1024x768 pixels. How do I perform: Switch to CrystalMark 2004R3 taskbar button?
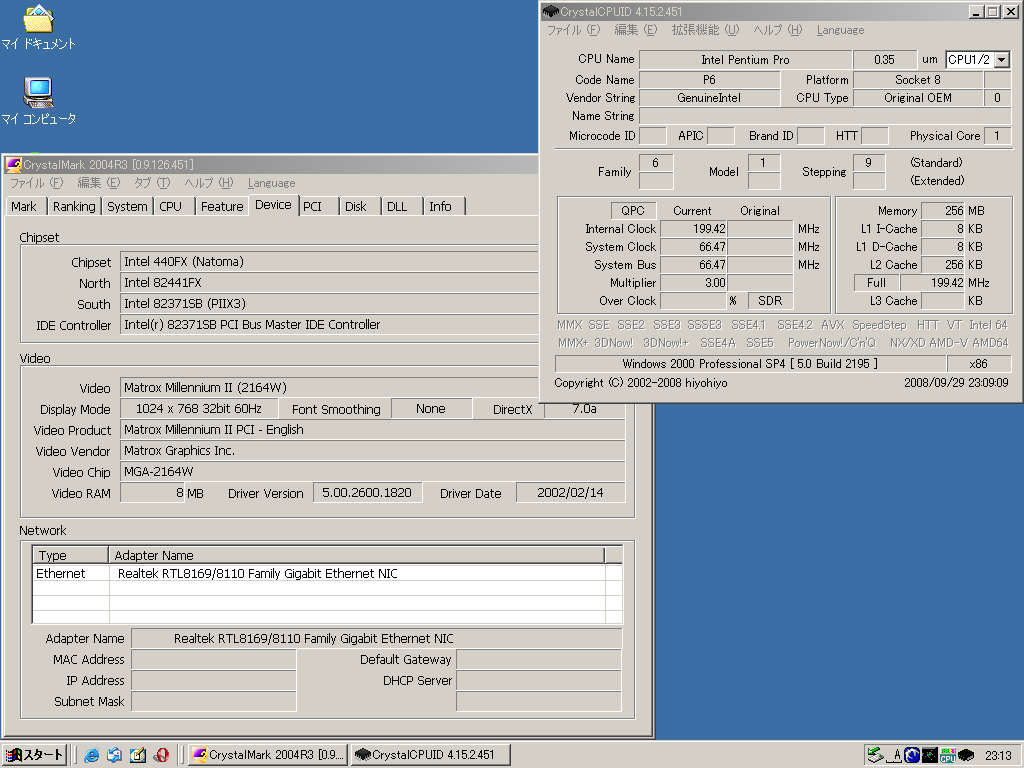[268, 755]
